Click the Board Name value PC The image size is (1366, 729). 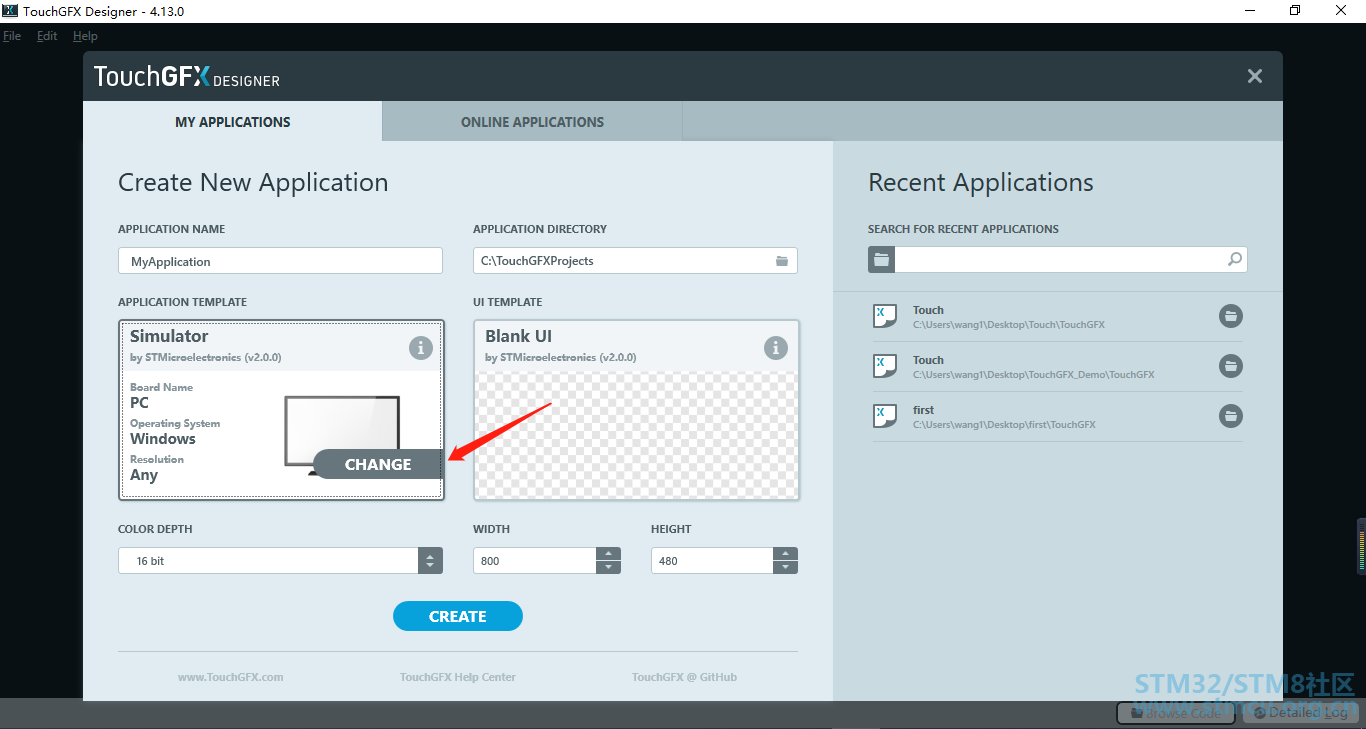coord(139,403)
